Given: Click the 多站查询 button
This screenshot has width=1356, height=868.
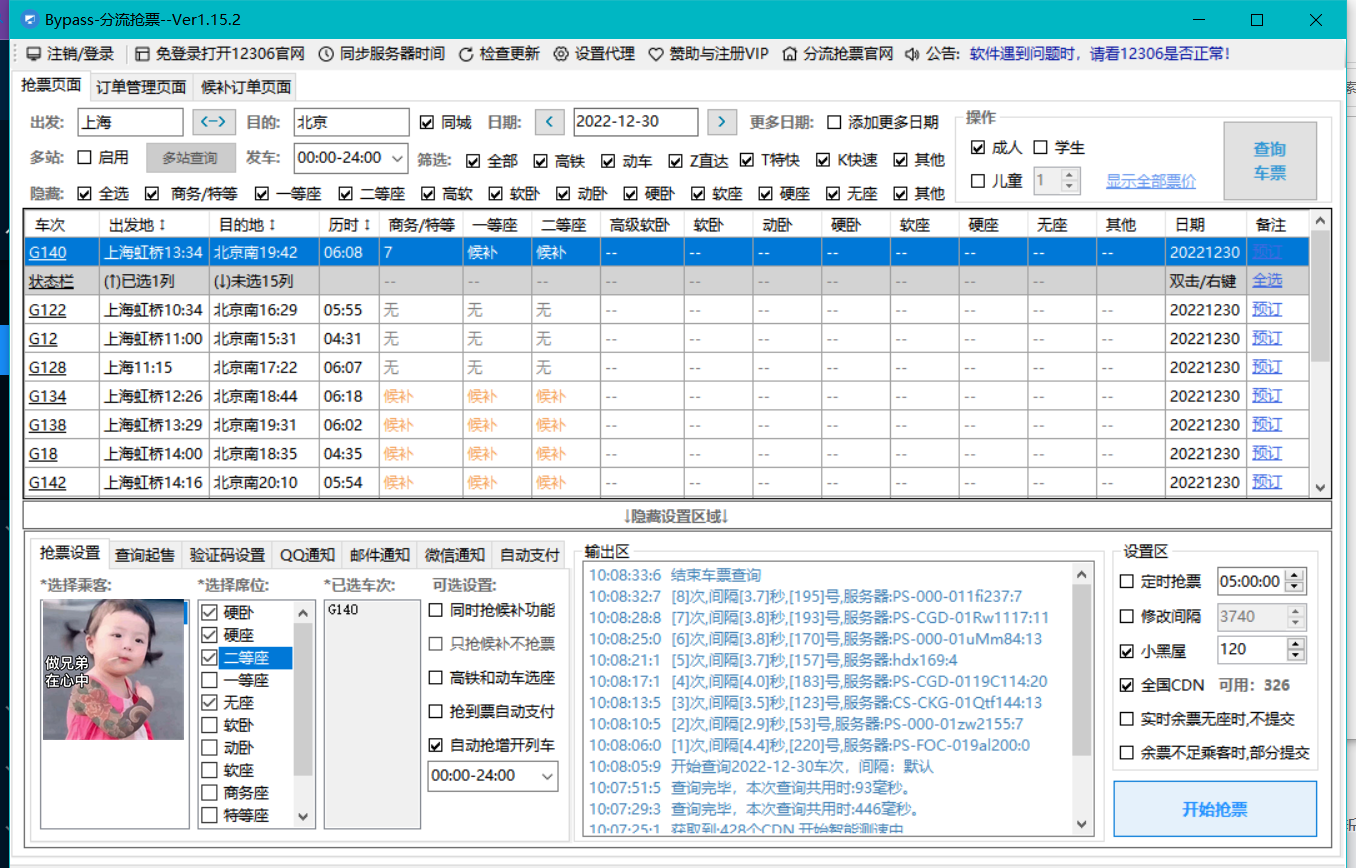Looking at the screenshot, I should [191, 157].
